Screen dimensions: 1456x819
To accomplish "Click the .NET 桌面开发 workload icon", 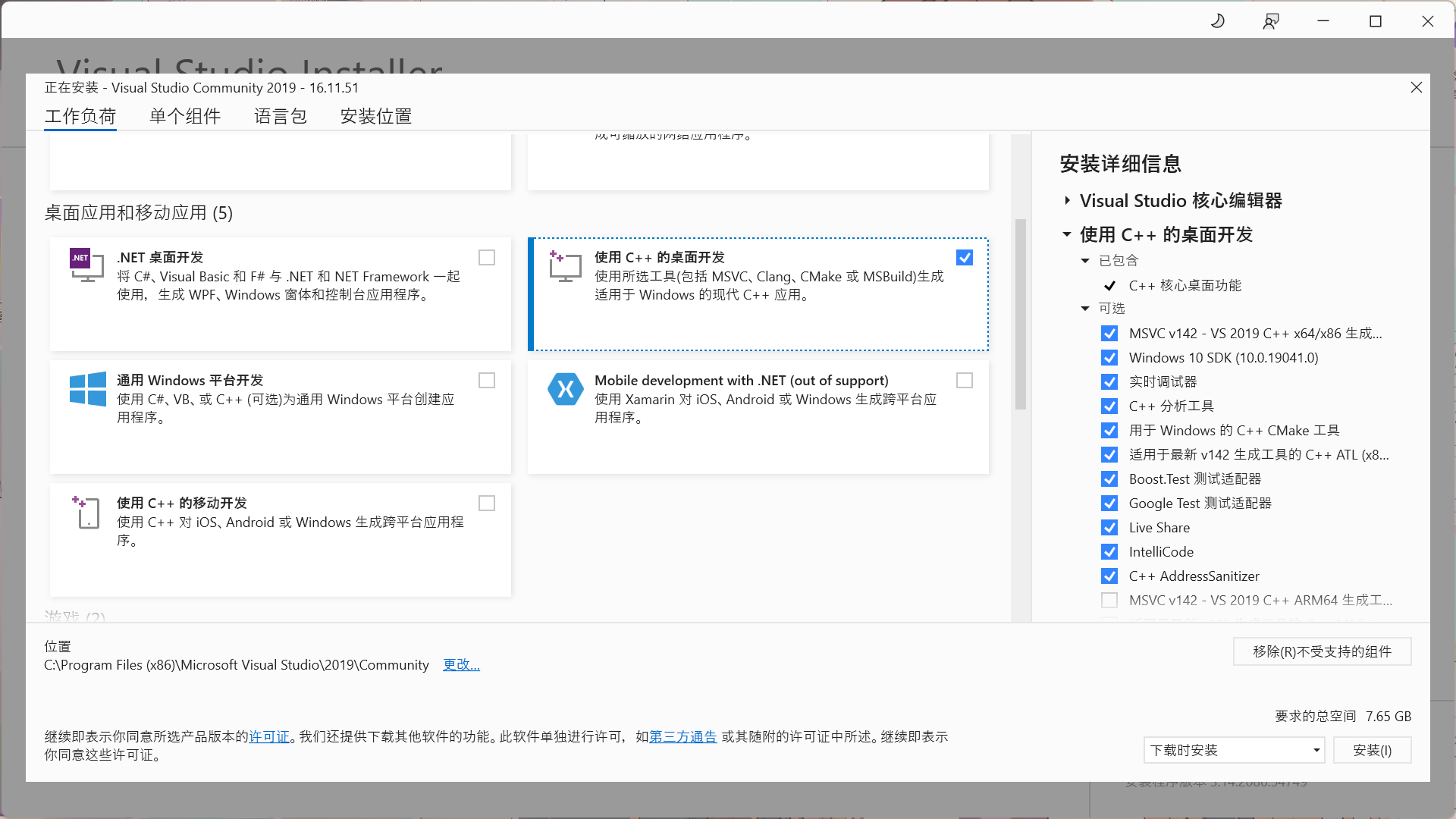I will 86,267.
